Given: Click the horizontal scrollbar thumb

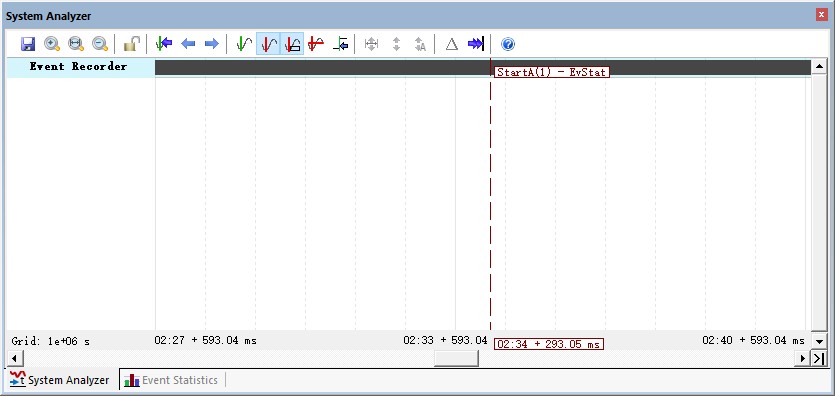Looking at the screenshot, I should coord(456,359).
